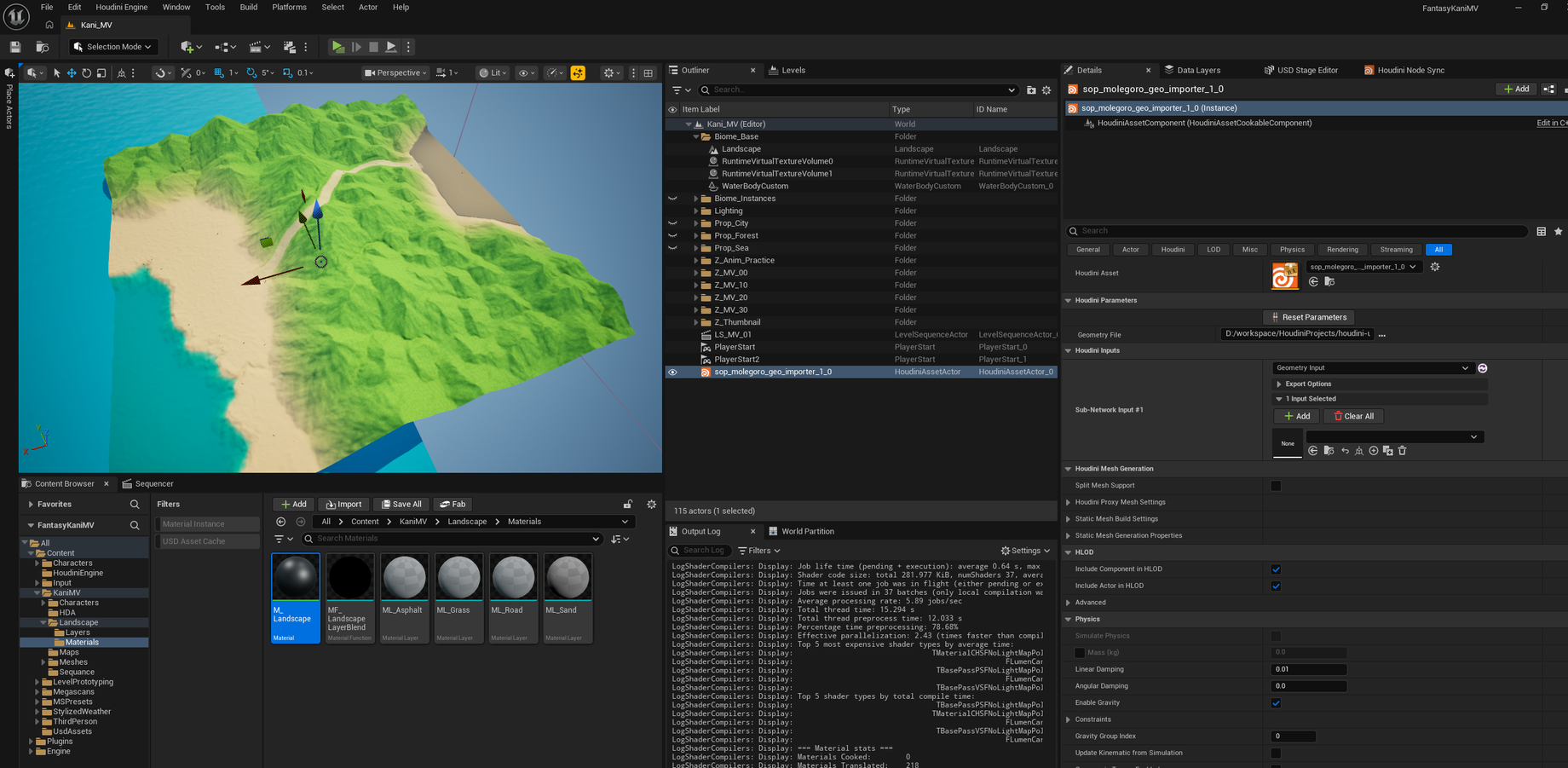Open the Content Browser sort options icon
1568x768 pixels.
(x=620, y=539)
